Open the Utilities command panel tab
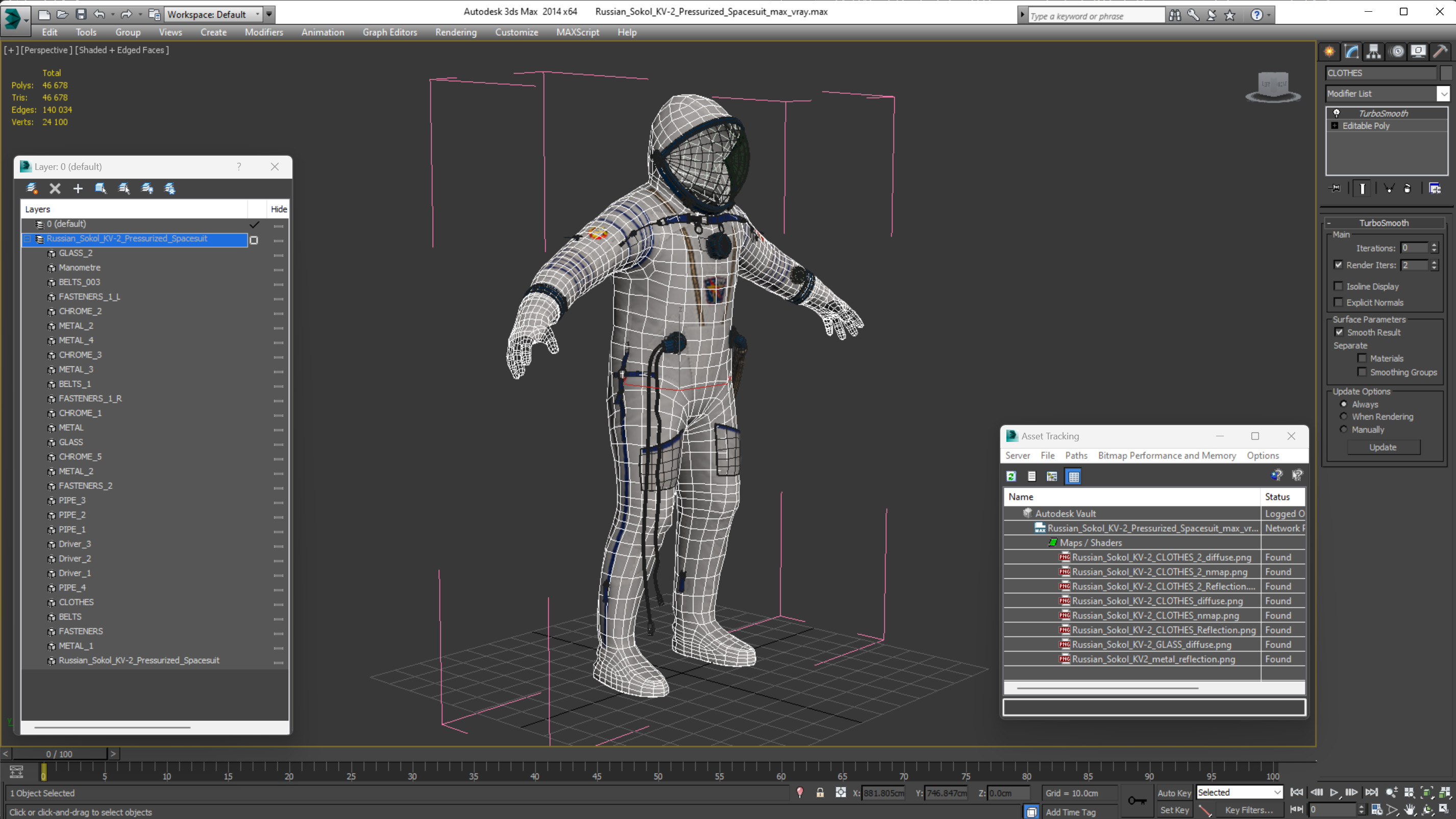The width and height of the screenshot is (1456, 819). (x=1440, y=52)
